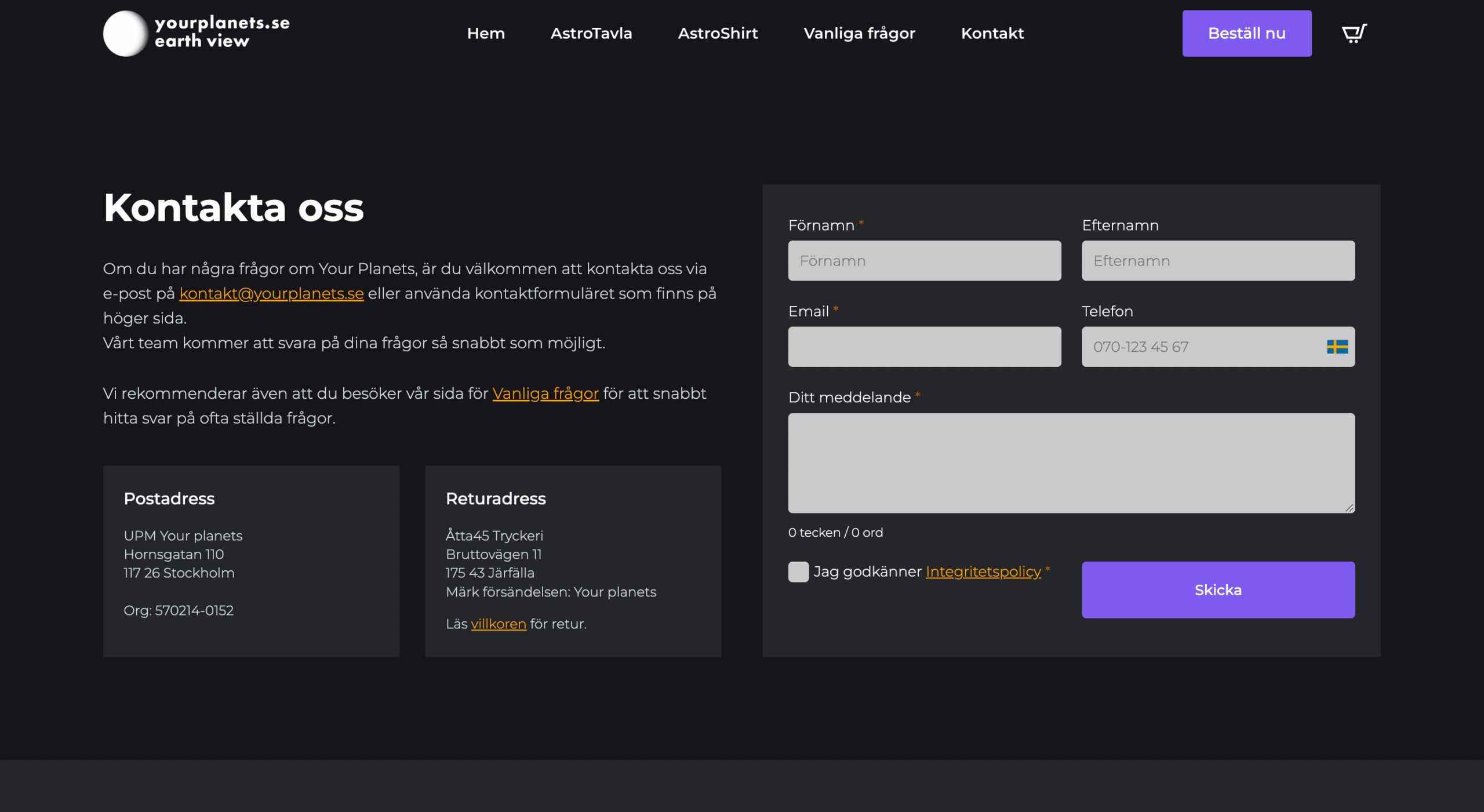Viewport: 1484px width, 812px height.
Task: Open Vanliga frågor in the navigation bar
Action: click(859, 33)
